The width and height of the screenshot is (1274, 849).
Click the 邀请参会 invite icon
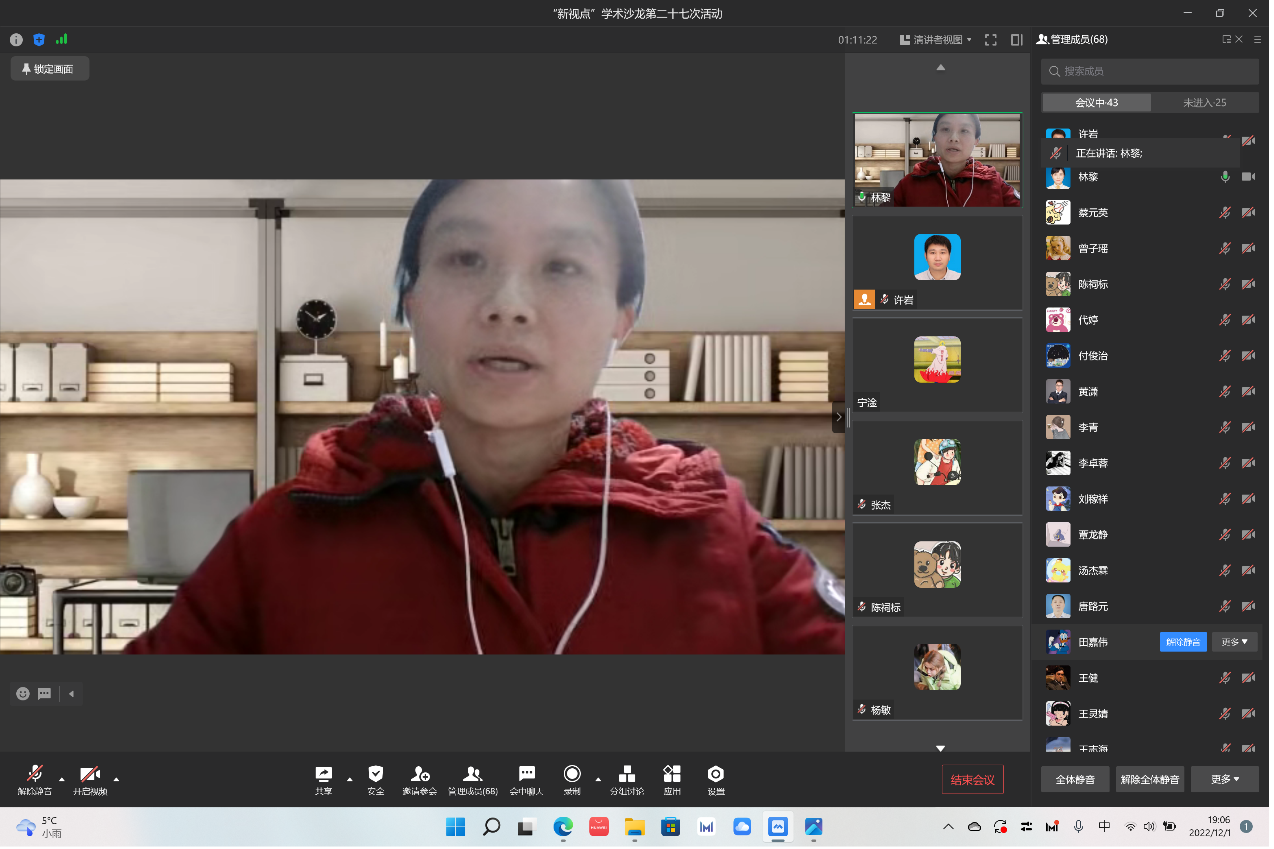420,775
